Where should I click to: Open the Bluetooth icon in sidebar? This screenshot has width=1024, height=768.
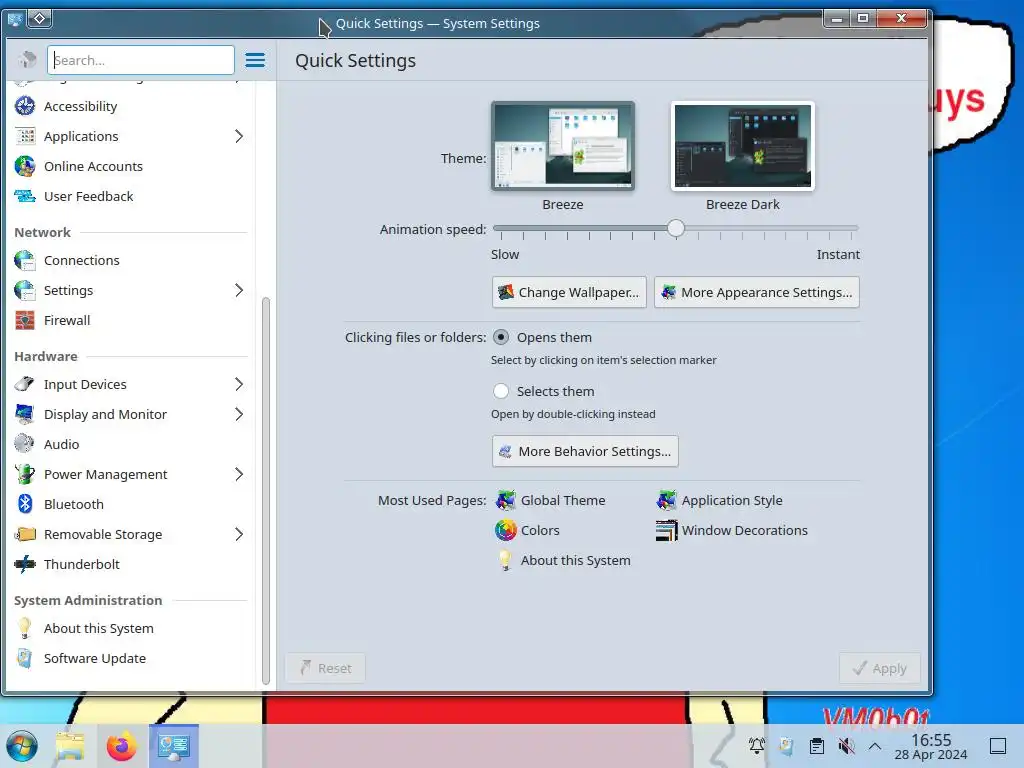[25, 504]
